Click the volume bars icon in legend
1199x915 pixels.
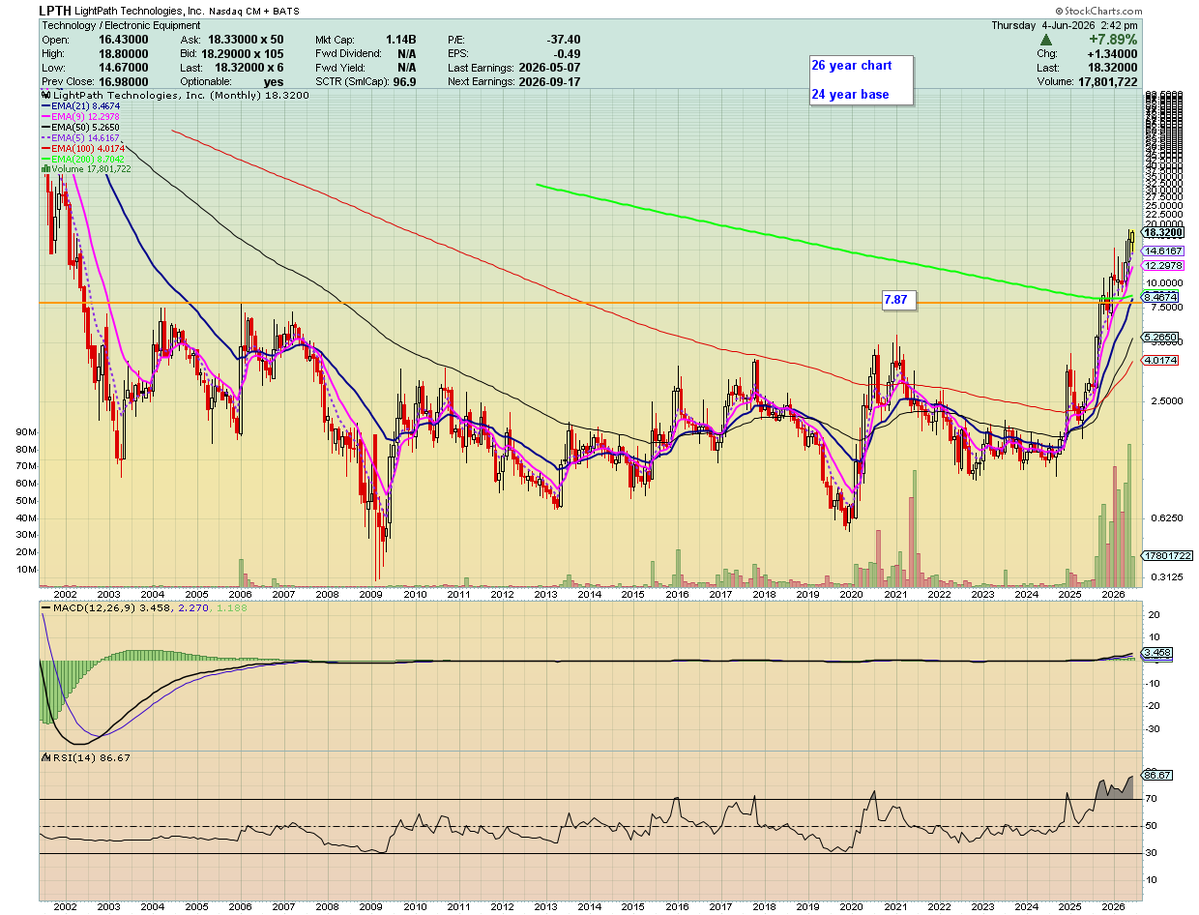[46, 169]
